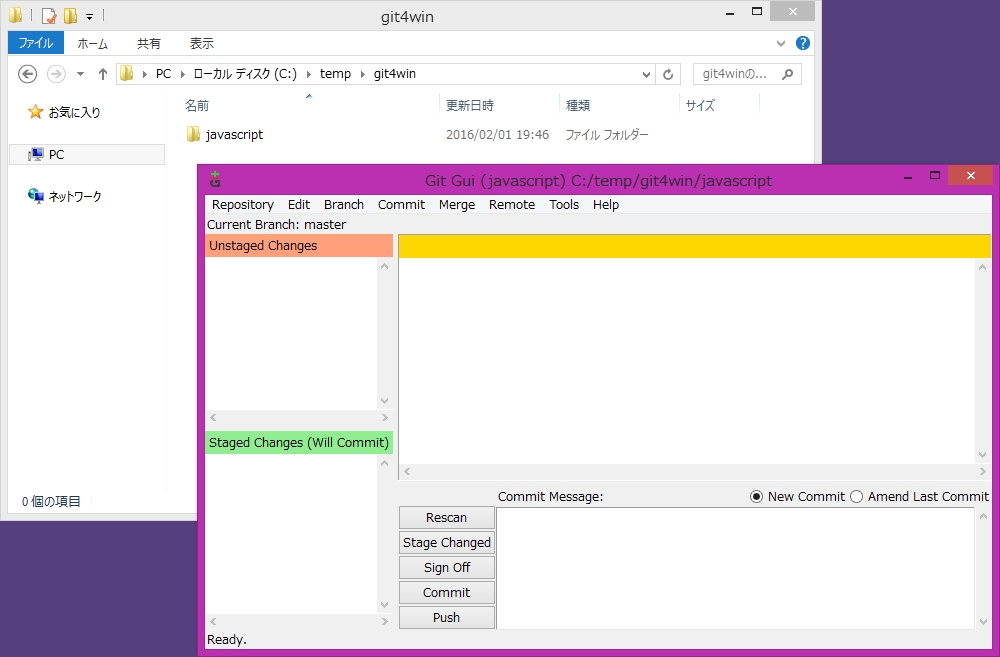Viewport: 1000px width, 657px height.
Task: Switch to the 共有 ribbon tab
Action: [x=149, y=43]
